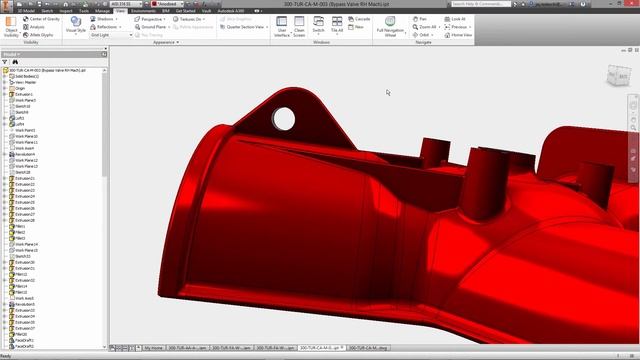Click the model browser vertical scrollbar
640x360 pixels.
(104, 124)
